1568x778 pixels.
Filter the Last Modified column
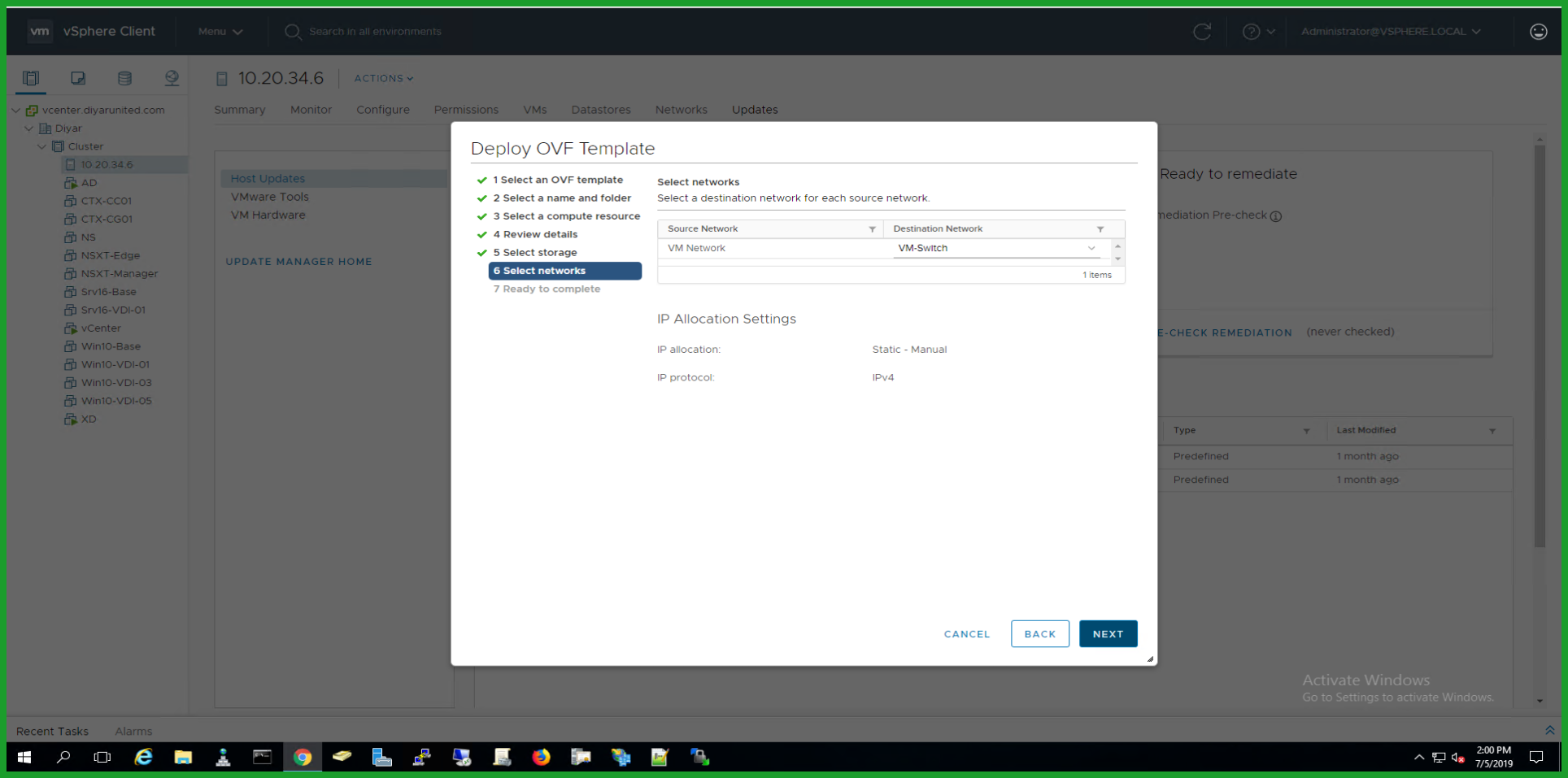(1492, 431)
